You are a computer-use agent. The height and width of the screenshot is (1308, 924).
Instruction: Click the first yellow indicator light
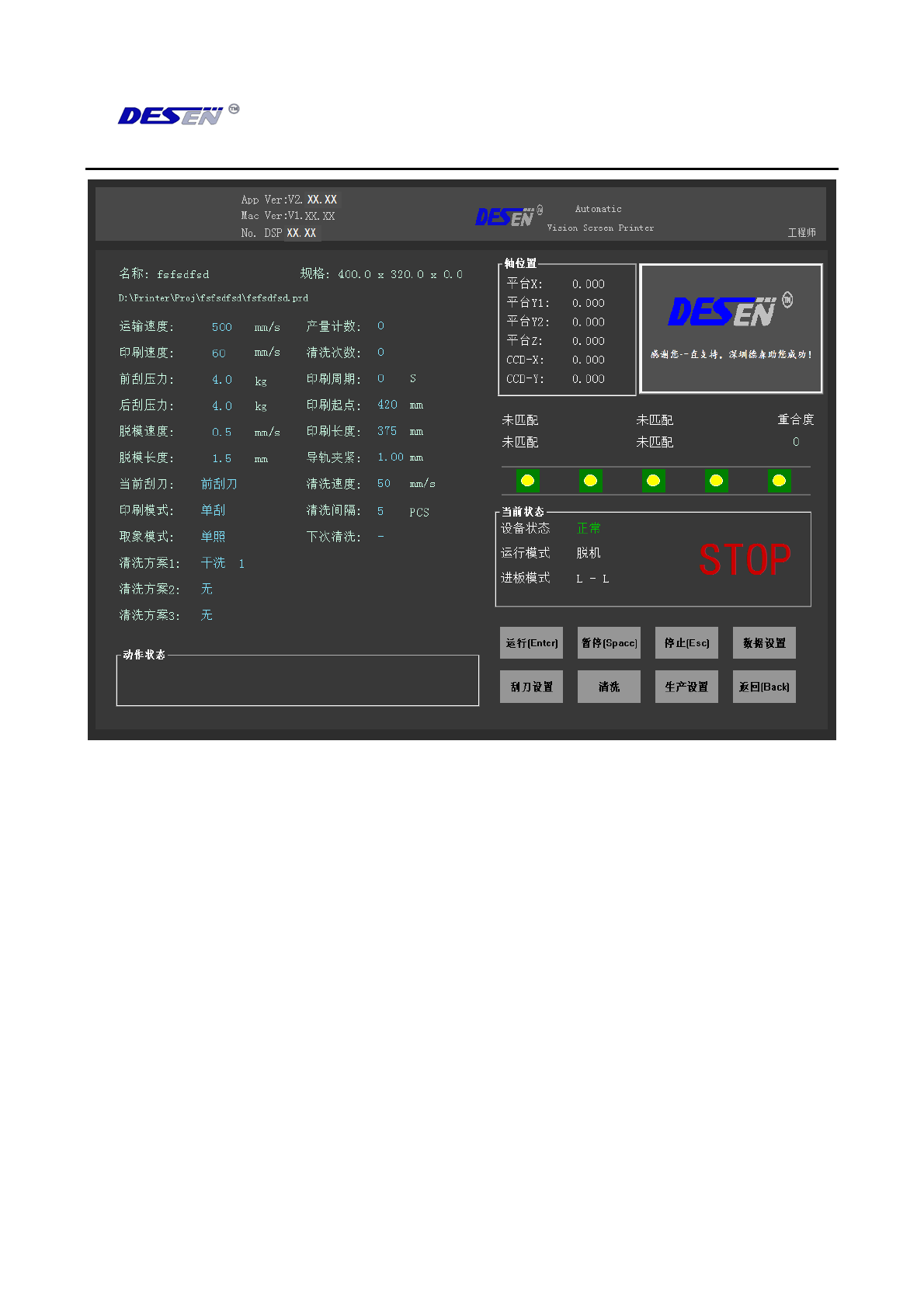tap(527, 481)
